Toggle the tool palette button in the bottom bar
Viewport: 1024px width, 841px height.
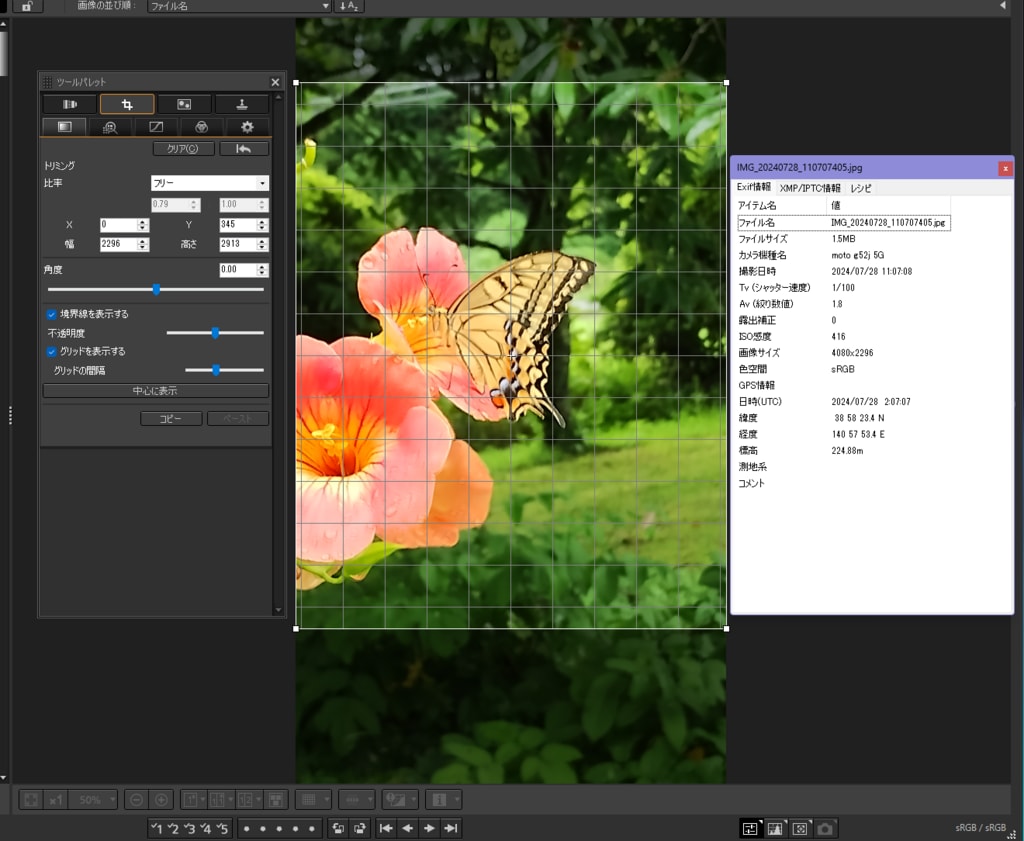click(x=749, y=828)
